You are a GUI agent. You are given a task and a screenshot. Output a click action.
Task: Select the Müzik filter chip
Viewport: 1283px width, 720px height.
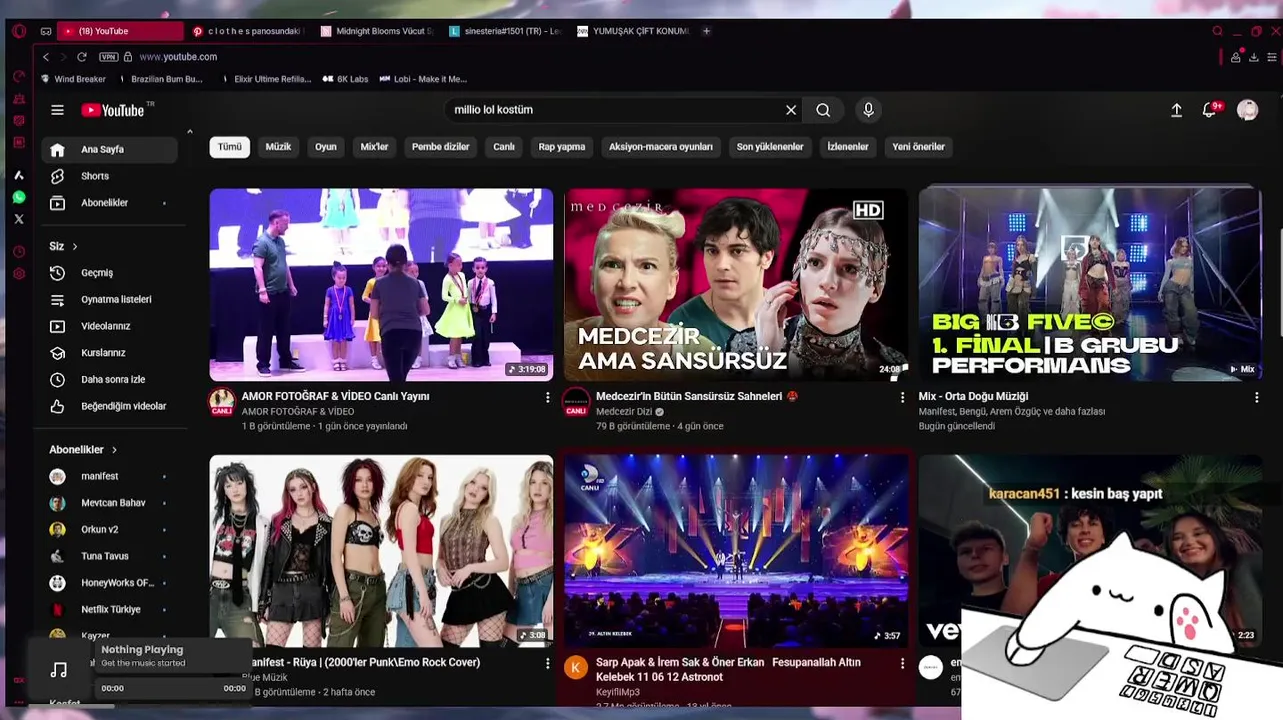coord(278,147)
